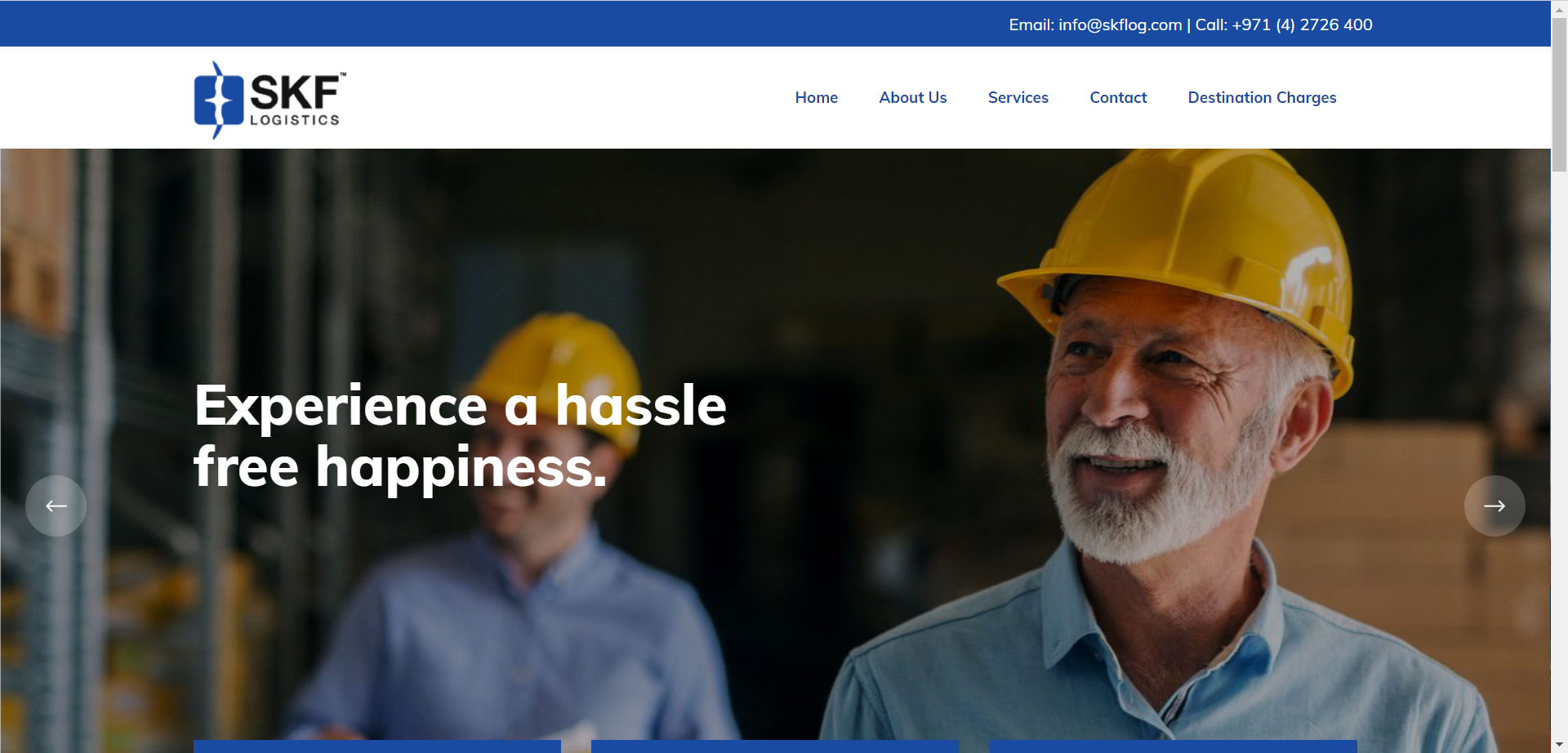The image size is (1568, 753).
Task: Click the +971 (4) 2726 400 phone number
Action: 1302,25
